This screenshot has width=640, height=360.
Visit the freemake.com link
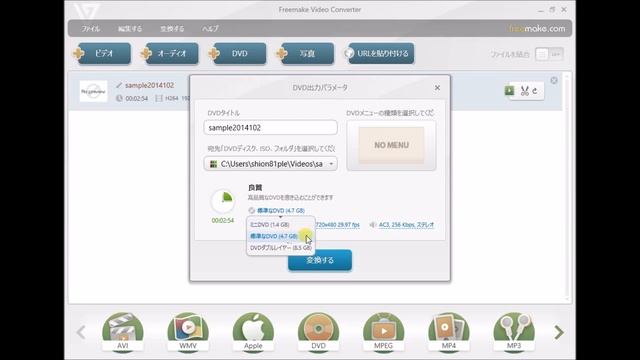(x=537, y=29)
